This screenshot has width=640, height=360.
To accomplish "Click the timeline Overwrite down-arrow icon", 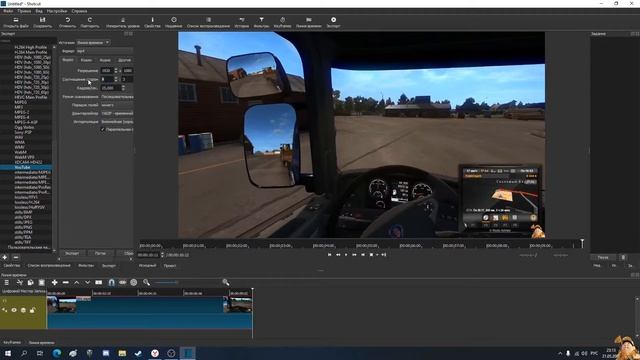I will coord(87,282).
